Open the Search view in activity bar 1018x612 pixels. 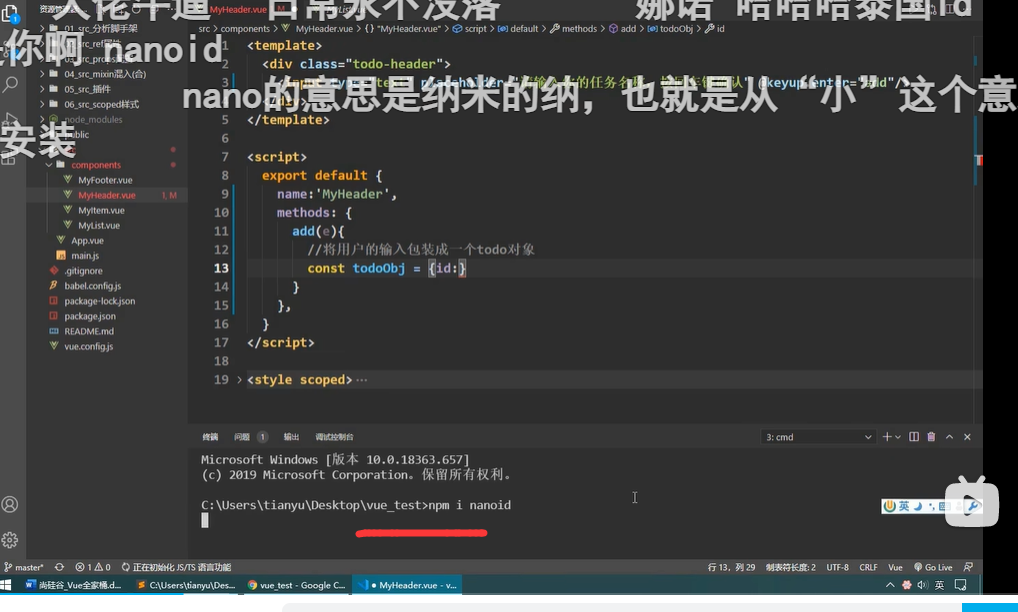[x=10, y=84]
